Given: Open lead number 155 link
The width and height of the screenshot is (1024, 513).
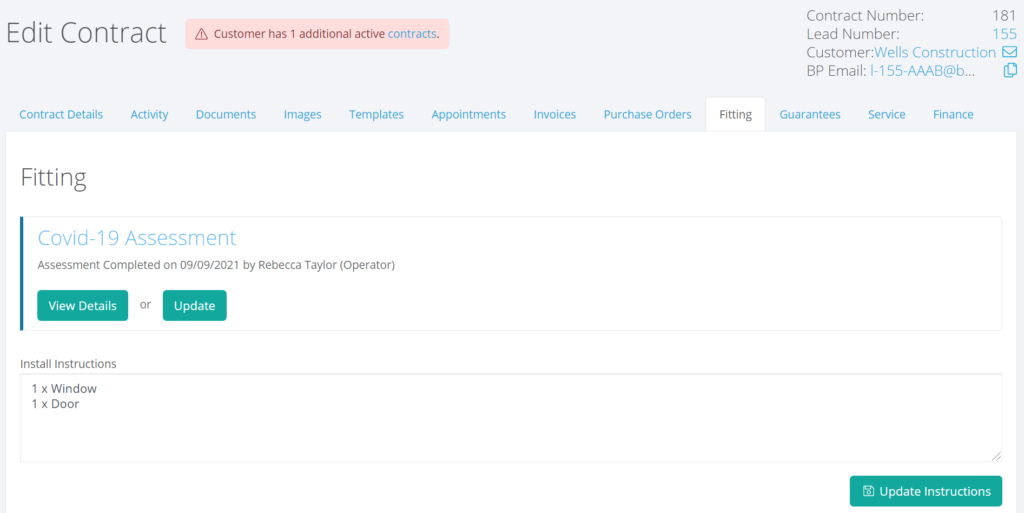Looking at the screenshot, I should point(1004,34).
